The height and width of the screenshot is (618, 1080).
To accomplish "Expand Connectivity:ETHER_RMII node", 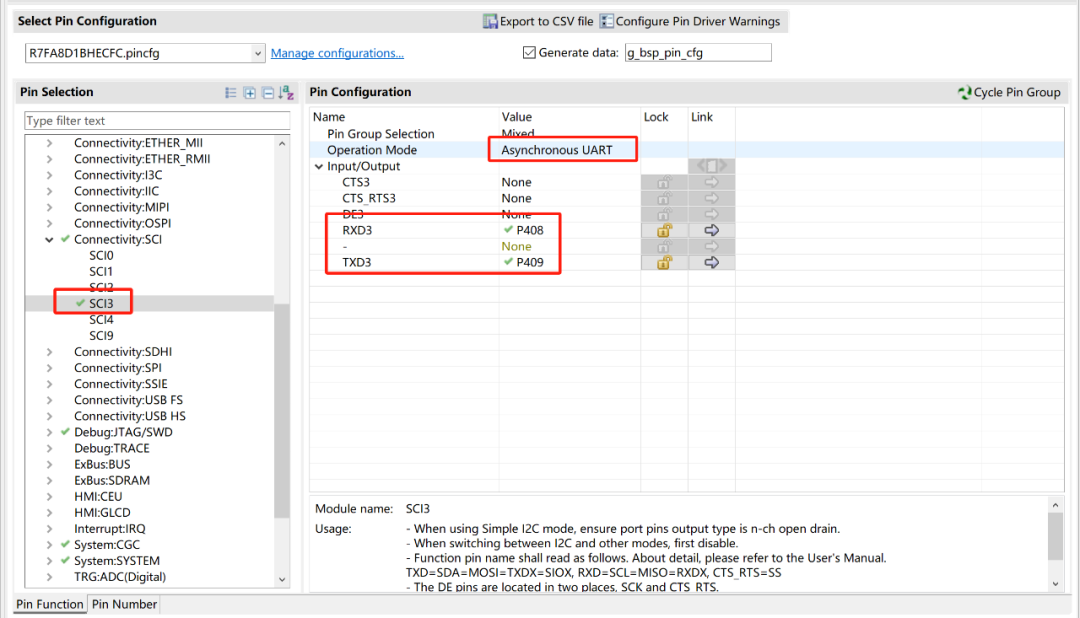I will [49, 159].
